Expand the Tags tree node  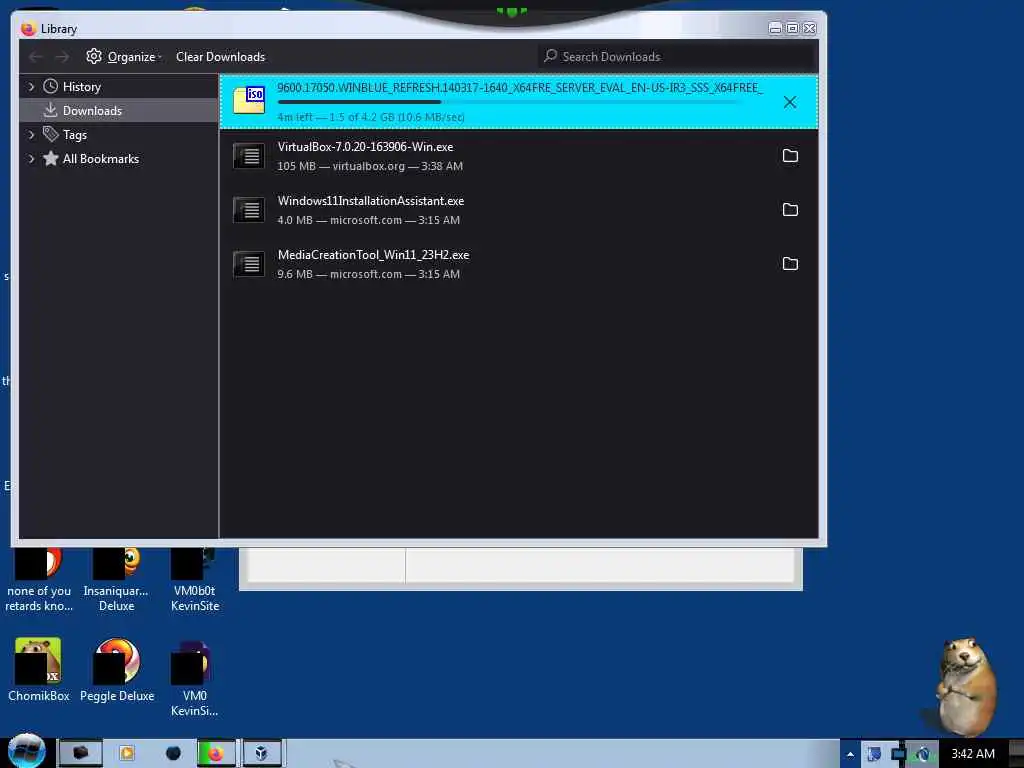[x=31, y=135]
